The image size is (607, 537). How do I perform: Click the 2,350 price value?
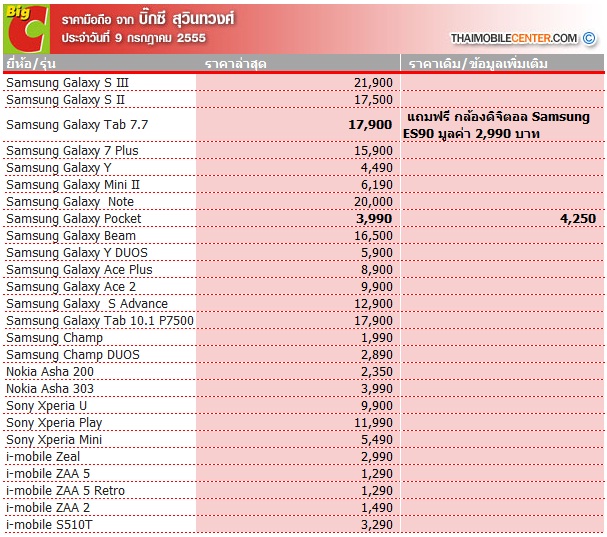point(377,372)
